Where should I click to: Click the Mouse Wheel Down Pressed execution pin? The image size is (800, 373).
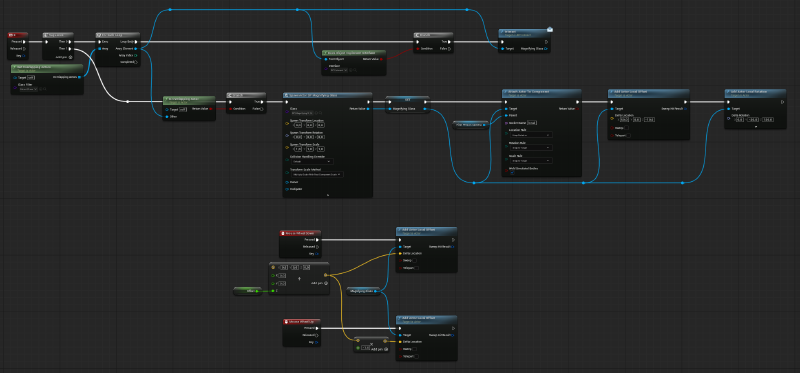[317, 239]
